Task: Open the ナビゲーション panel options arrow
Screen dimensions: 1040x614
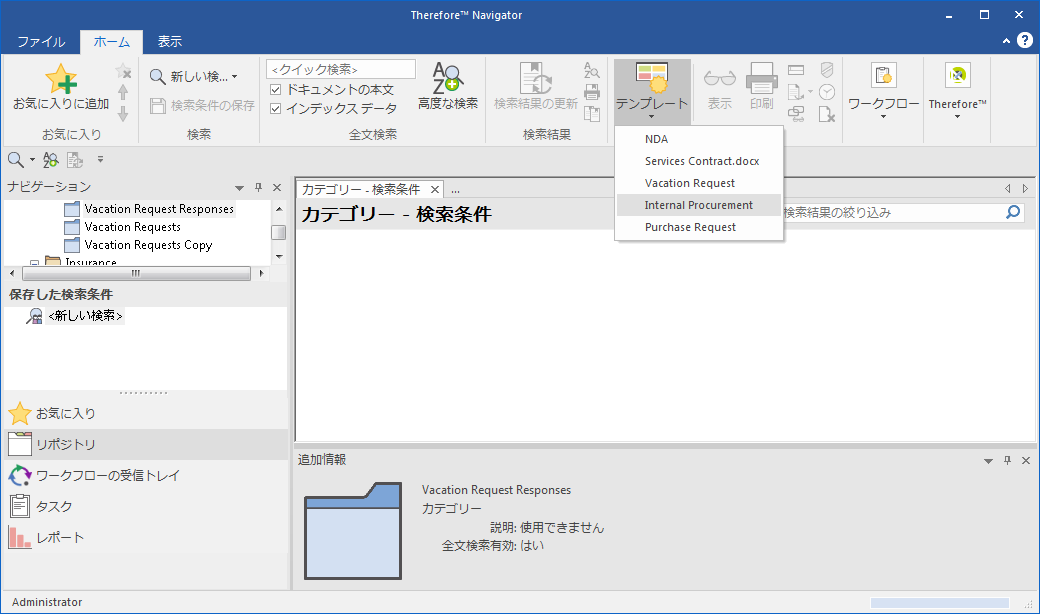Action: pyautogui.click(x=239, y=188)
